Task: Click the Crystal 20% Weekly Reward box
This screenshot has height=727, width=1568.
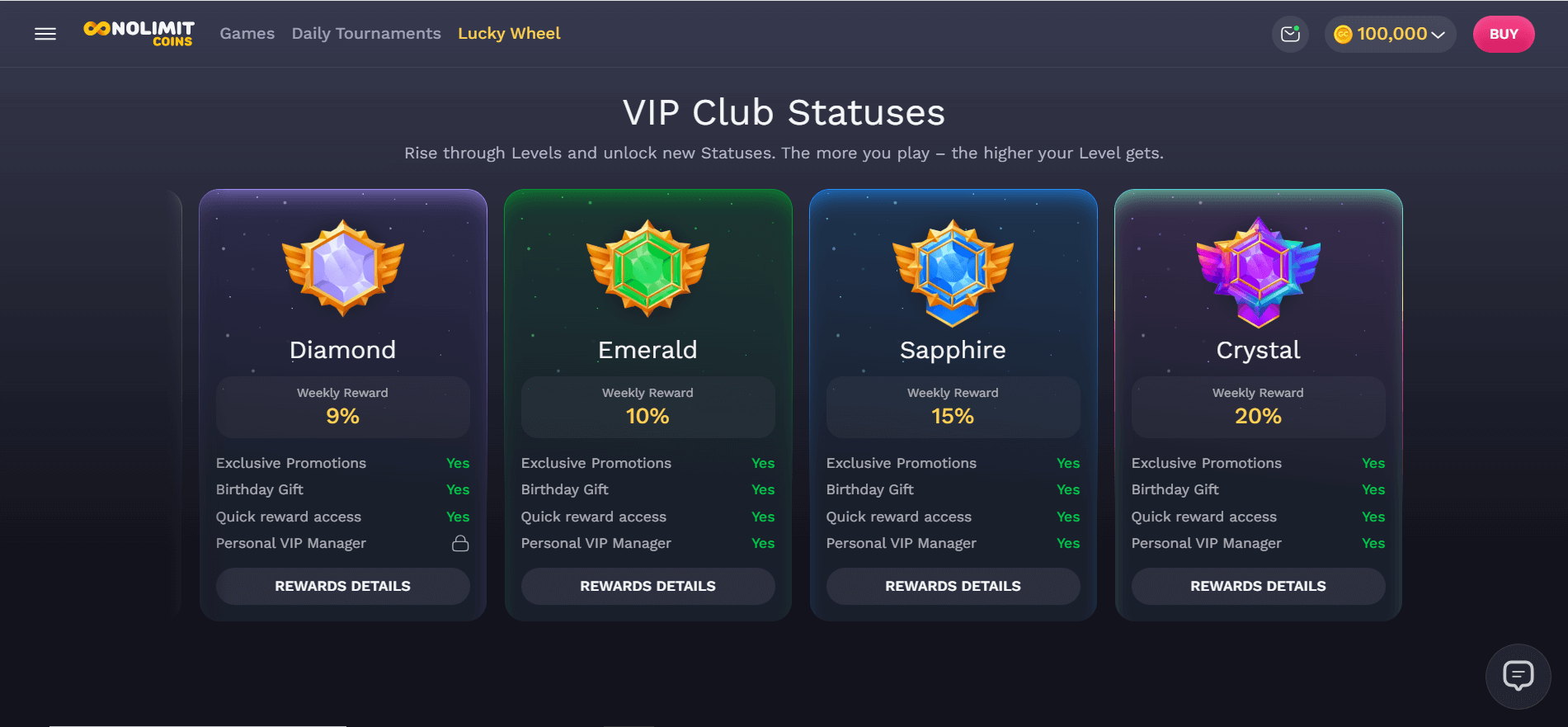Action: point(1259,407)
